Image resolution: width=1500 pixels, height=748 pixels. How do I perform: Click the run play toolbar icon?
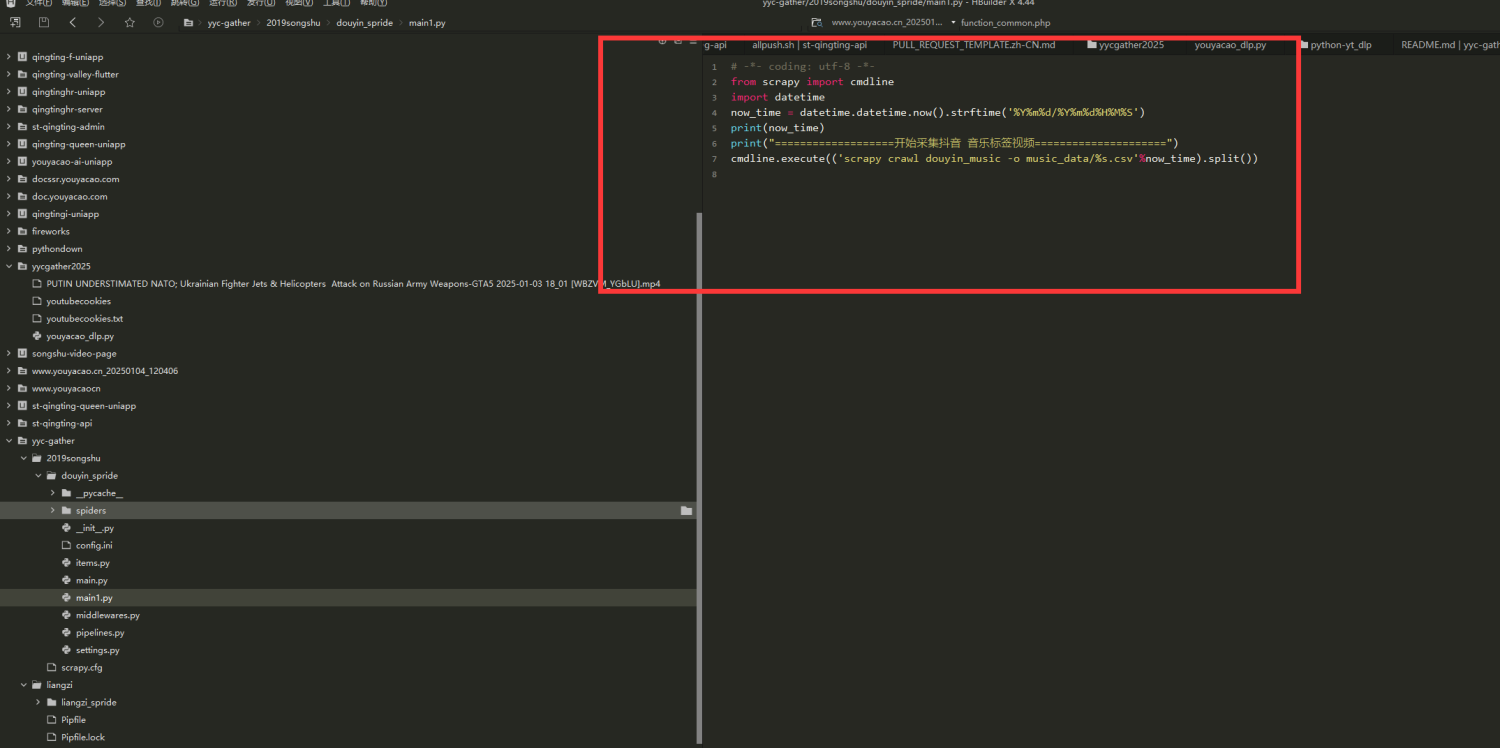pyautogui.click(x=158, y=22)
